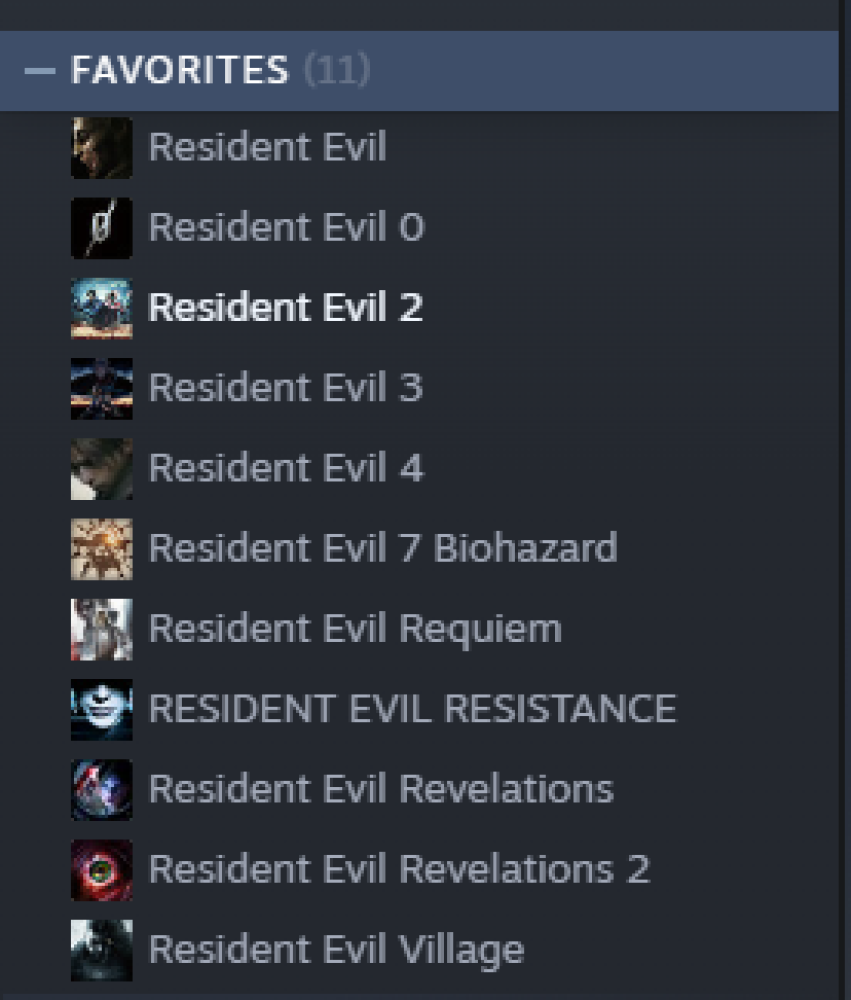Select Resident Evil 7 Biohazard title
Viewport: 851px width, 1000px height.
[x=383, y=548]
